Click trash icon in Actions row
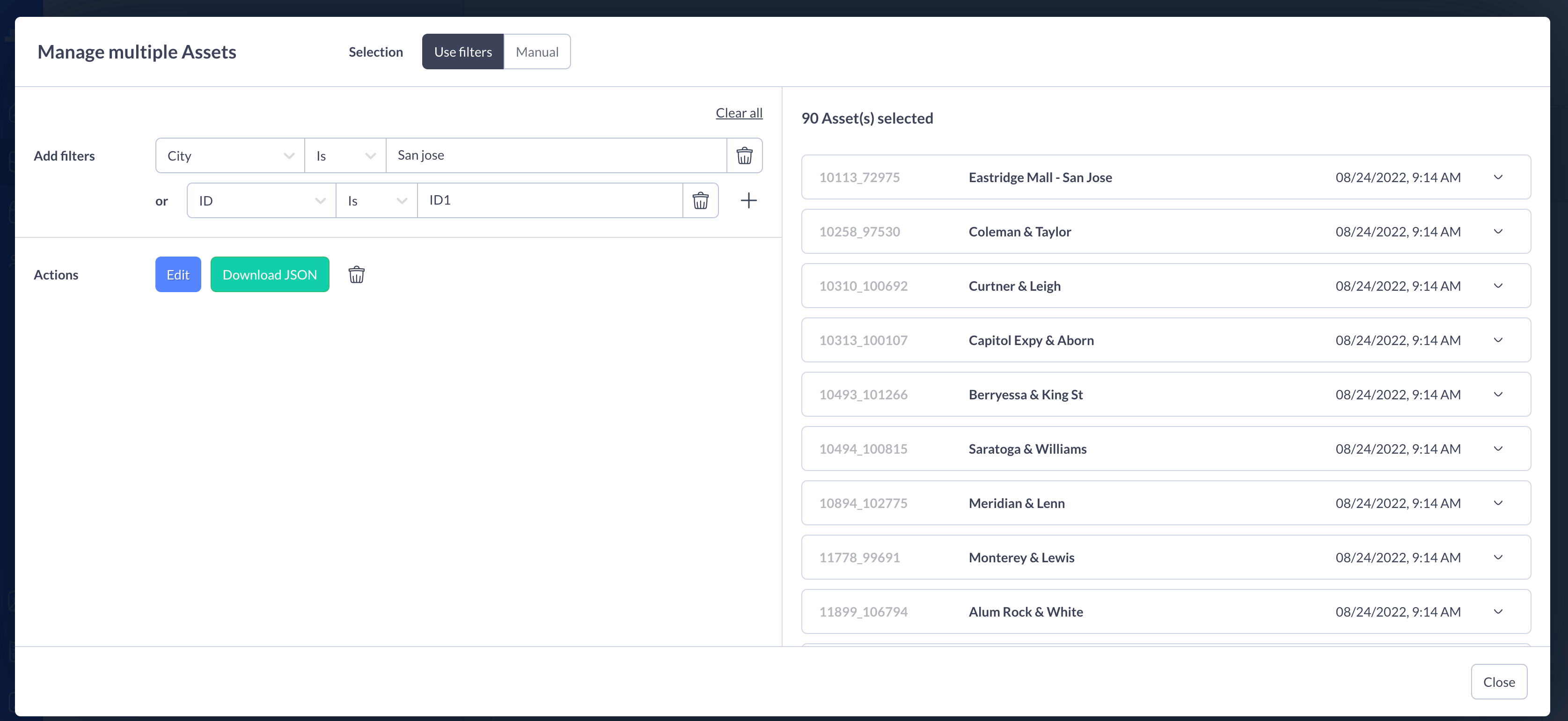 click(356, 275)
